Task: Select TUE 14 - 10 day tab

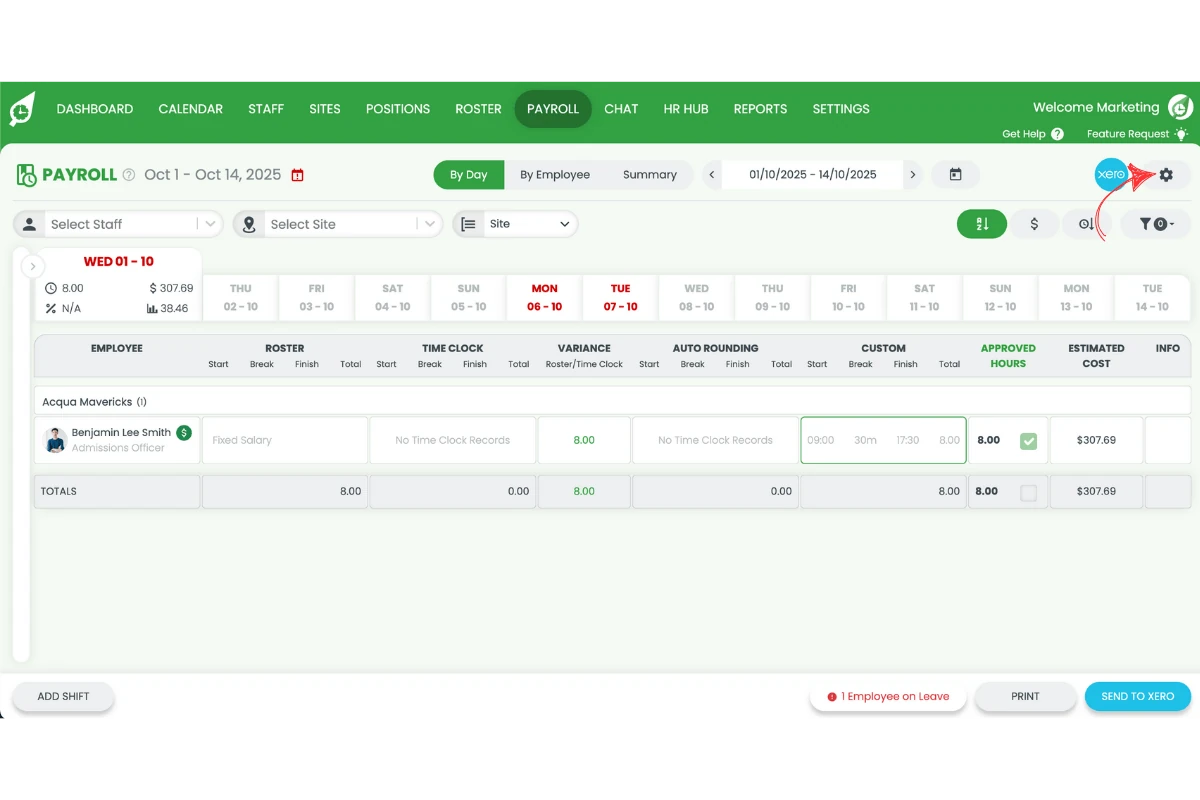Action: tap(1152, 297)
